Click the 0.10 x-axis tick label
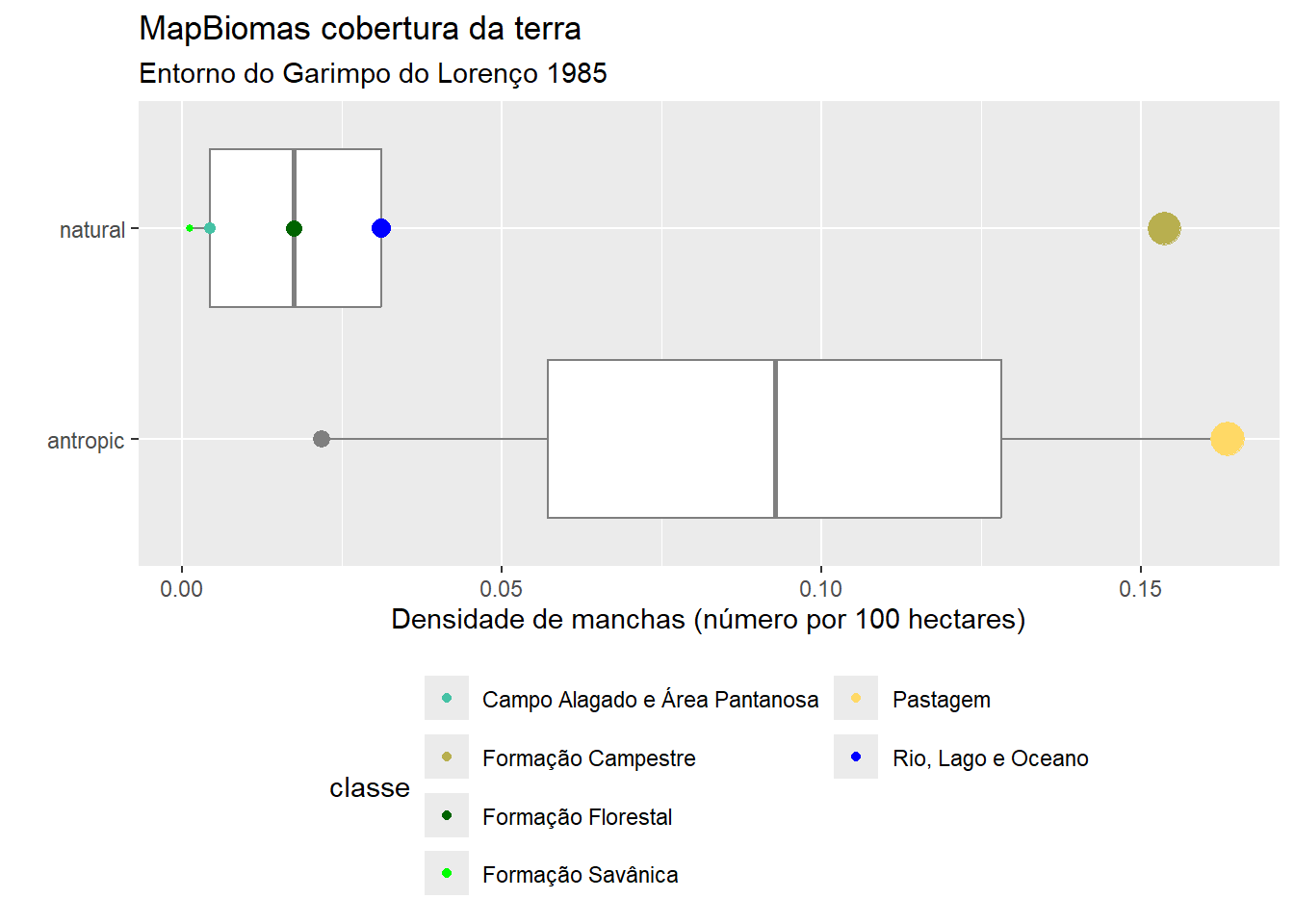Viewport: 1294px width, 924px height. point(820,589)
